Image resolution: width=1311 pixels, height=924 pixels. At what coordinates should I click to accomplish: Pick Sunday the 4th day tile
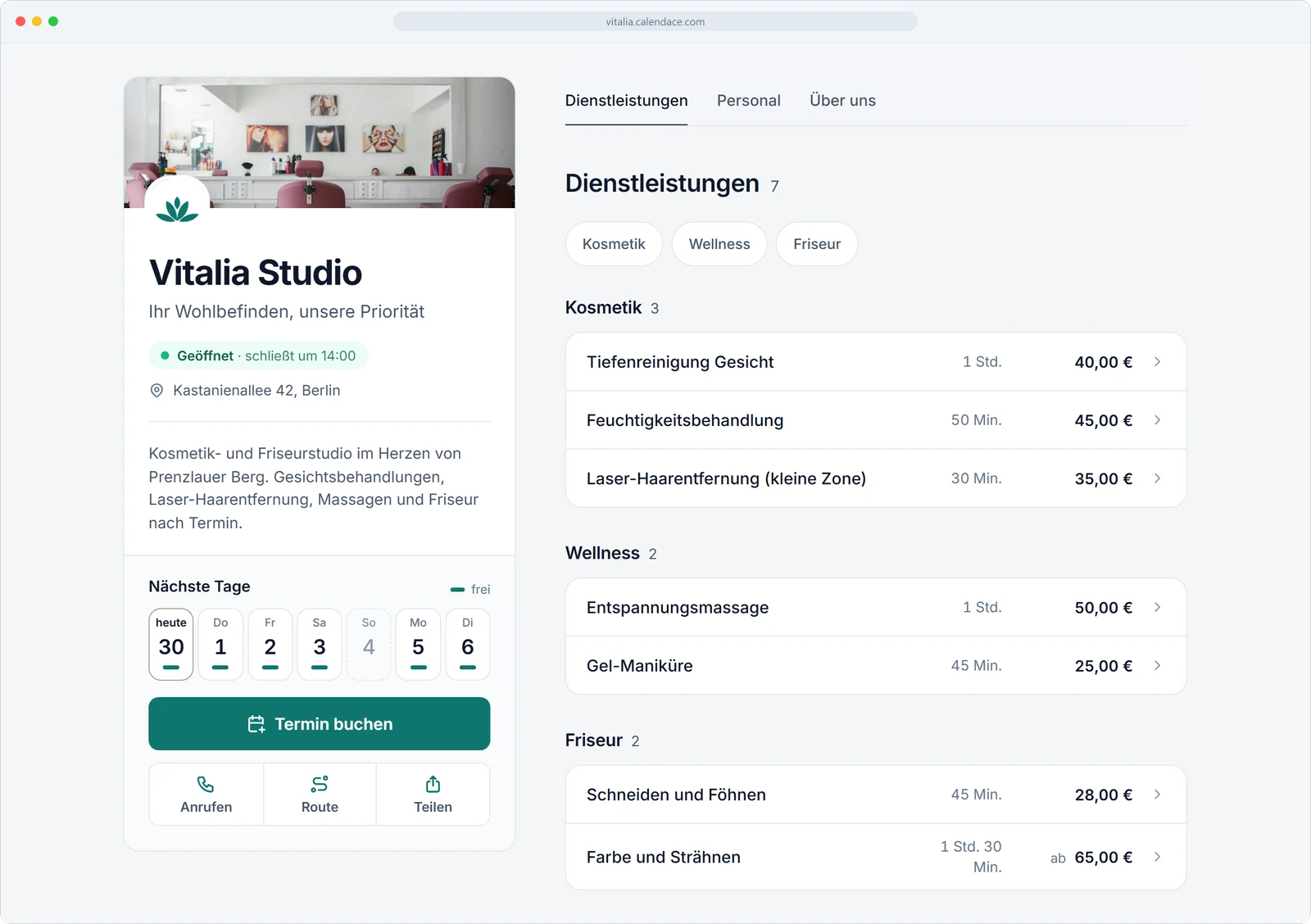369,644
